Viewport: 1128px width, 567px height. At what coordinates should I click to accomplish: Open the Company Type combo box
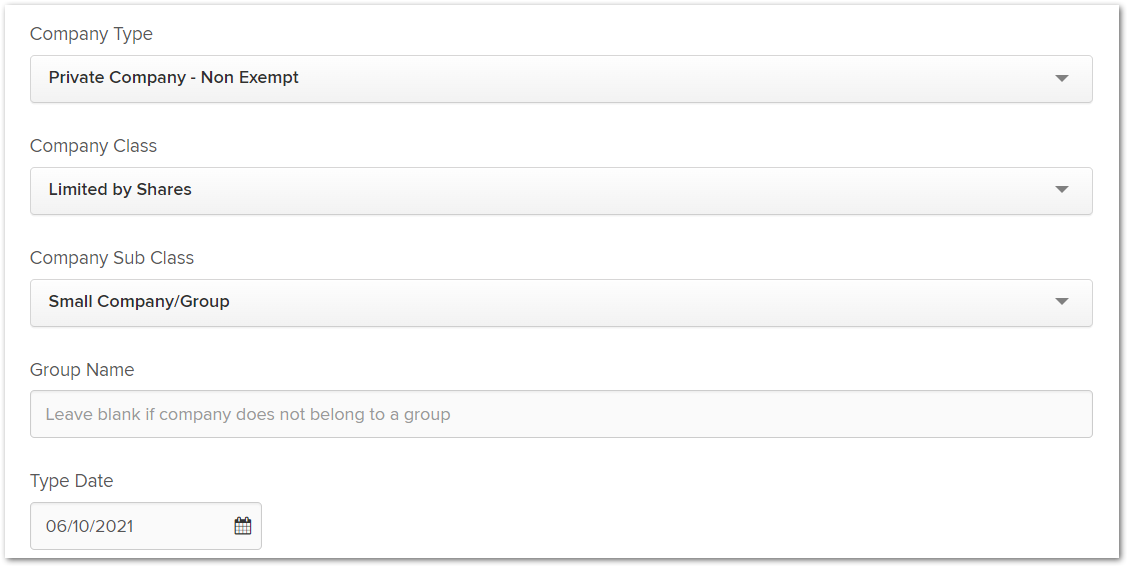click(x=561, y=78)
